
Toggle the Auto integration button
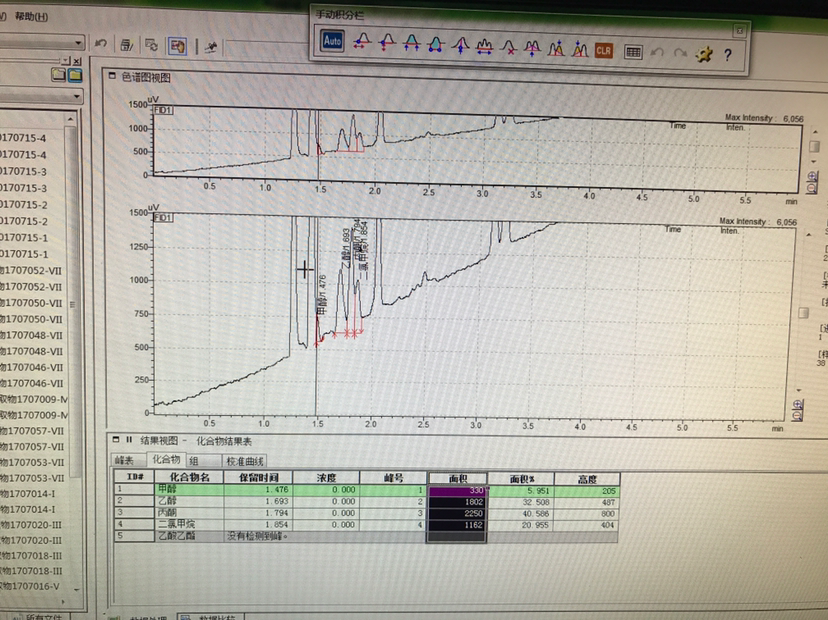(332, 41)
